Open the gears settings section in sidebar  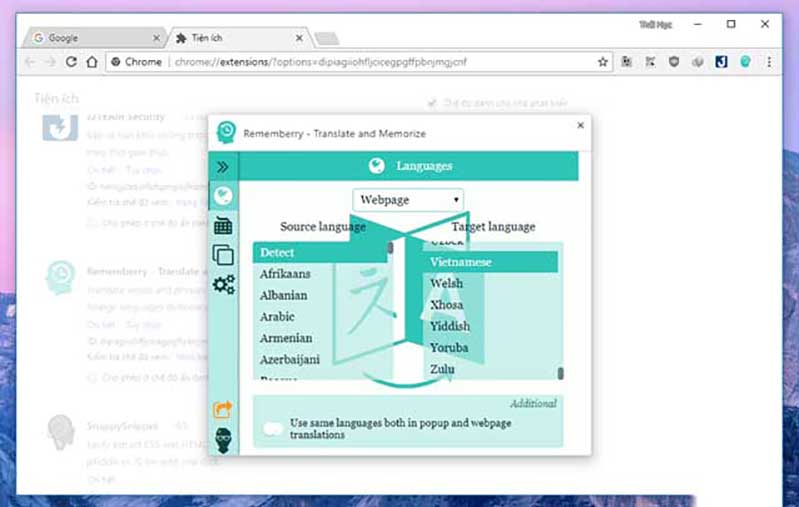coord(224,284)
